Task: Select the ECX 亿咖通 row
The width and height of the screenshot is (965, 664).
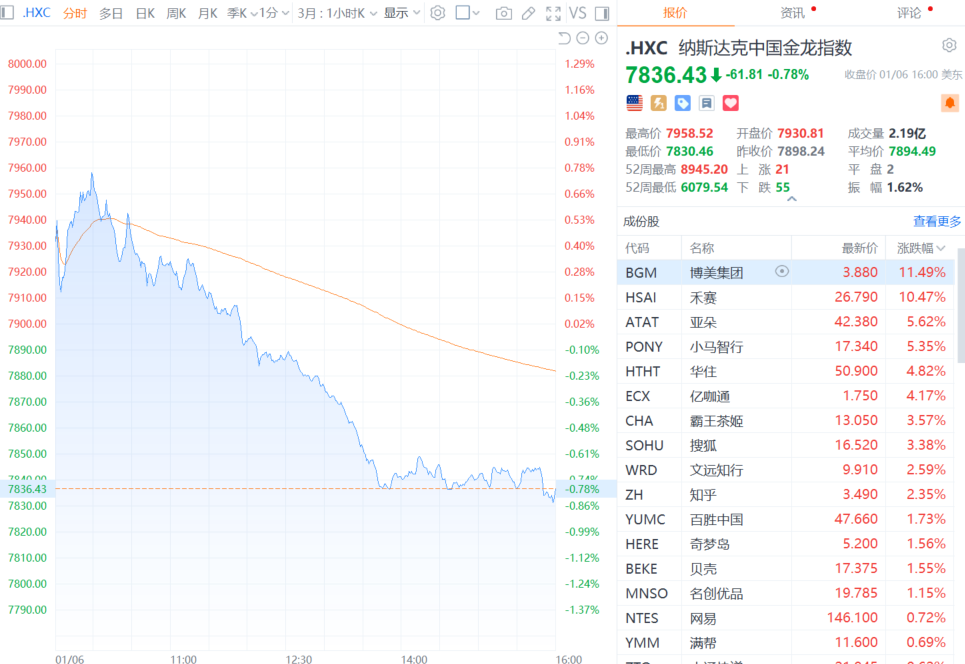Action: coord(786,396)
